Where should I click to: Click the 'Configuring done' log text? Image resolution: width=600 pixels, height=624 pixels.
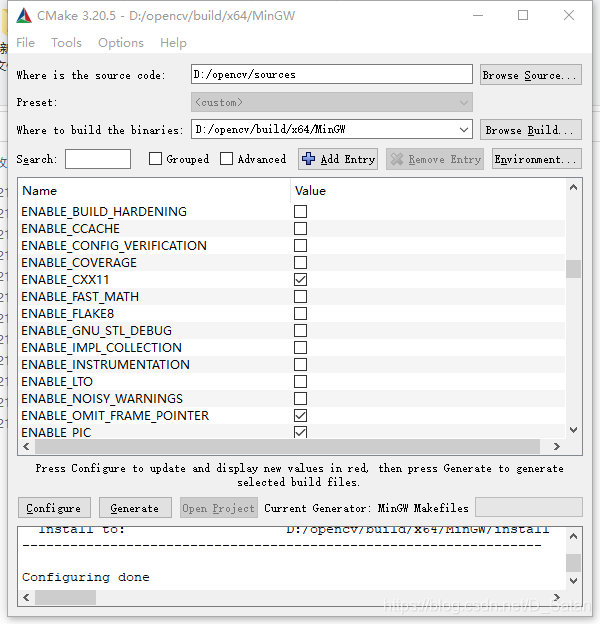(86, 577)
